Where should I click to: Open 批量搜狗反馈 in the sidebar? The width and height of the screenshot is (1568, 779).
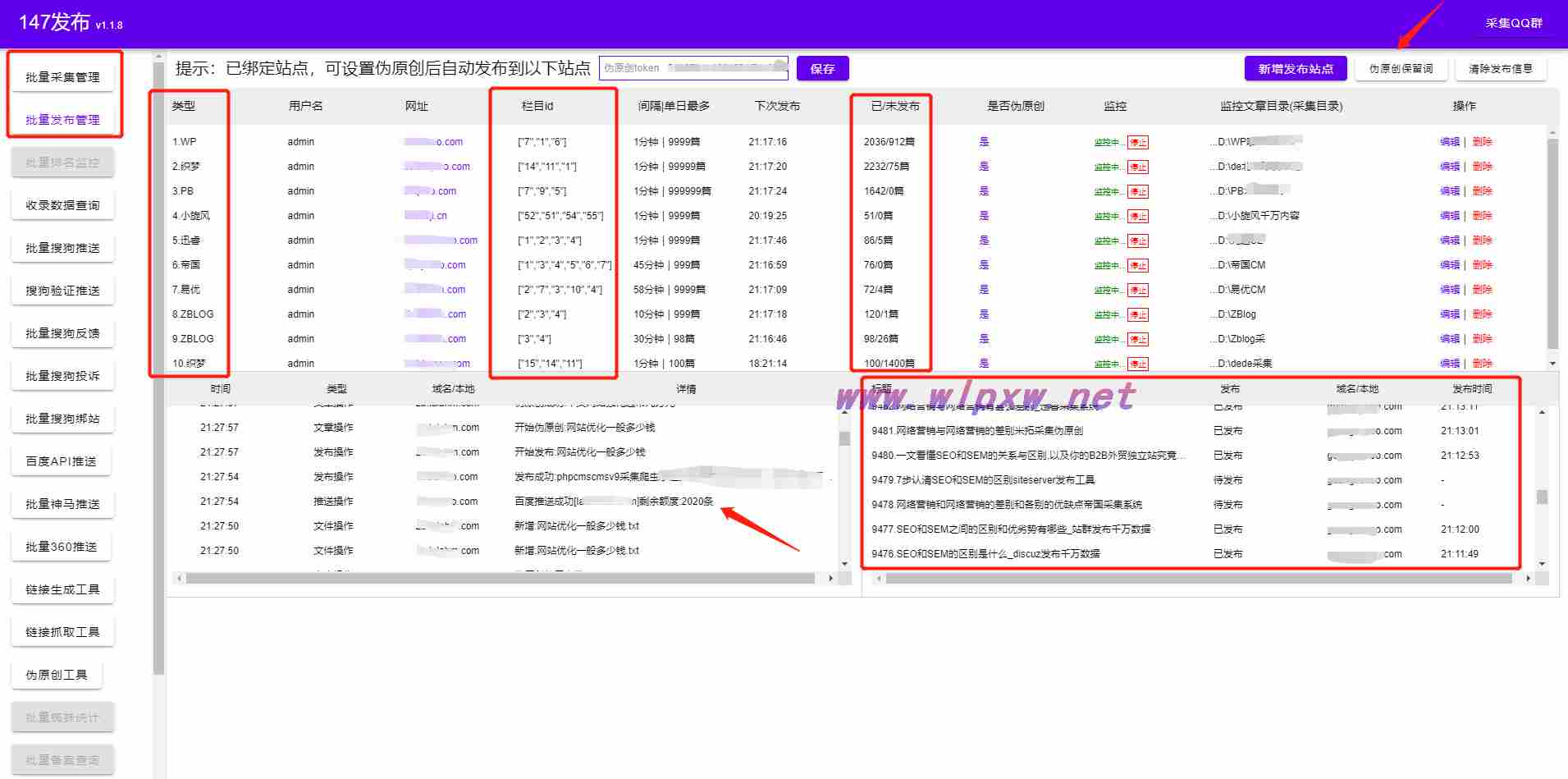pos(62,333)
